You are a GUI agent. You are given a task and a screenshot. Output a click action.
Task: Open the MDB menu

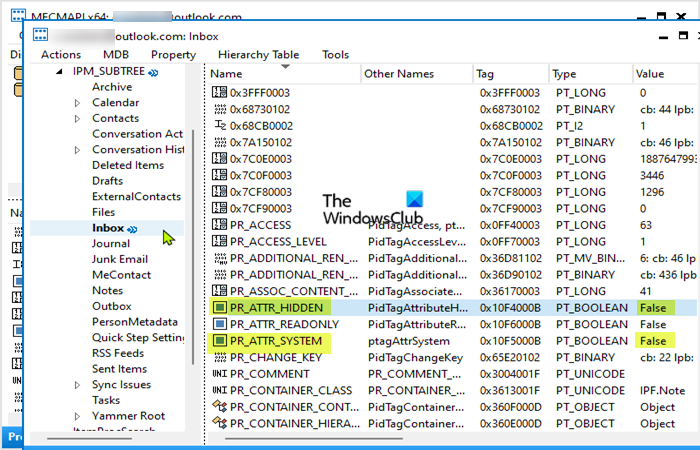(x=116, y=54)
